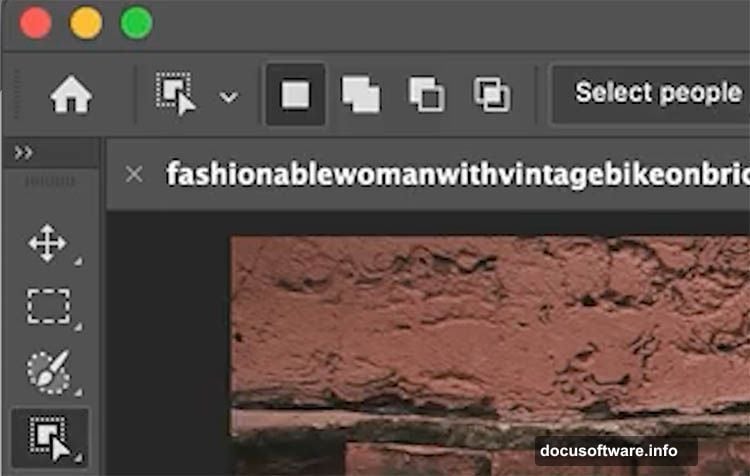Select the Rectangular Marquee tool
Screen dimensions: 750x476
pos(47,306)
